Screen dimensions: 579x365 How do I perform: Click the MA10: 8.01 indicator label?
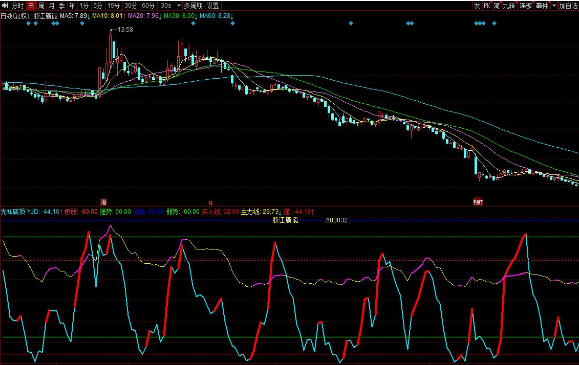pyautogui.click(x=107, y=16)
